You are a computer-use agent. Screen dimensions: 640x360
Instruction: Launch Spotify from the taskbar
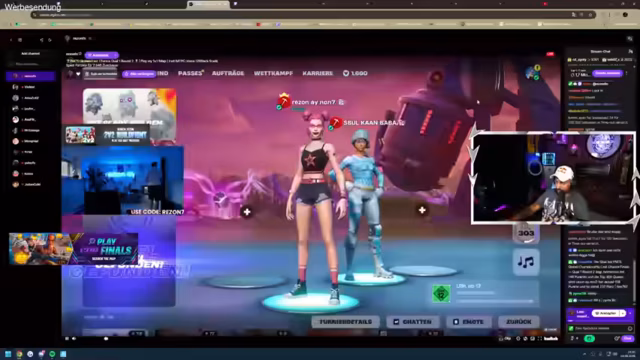(x=52, y=354)
